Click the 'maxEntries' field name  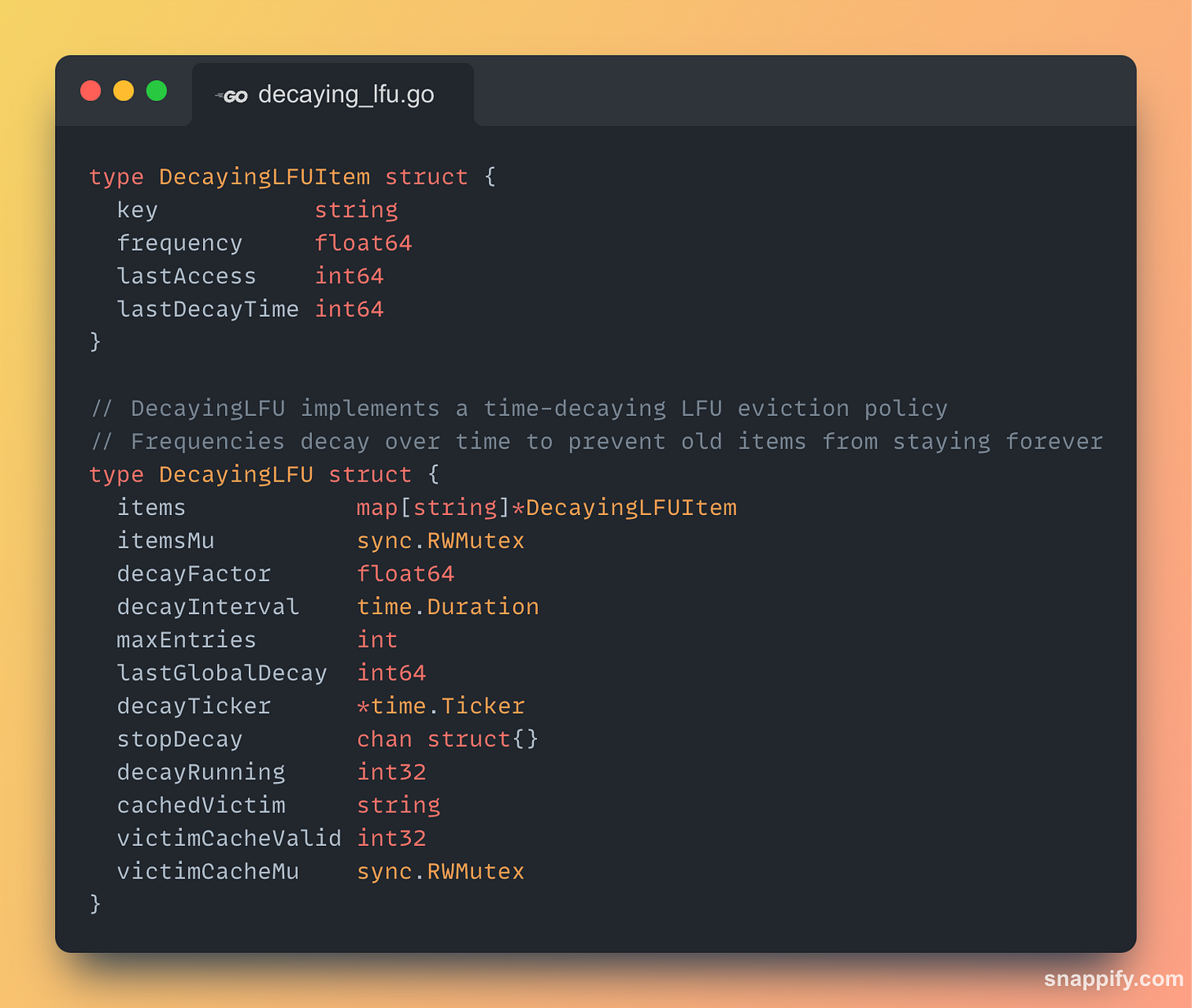coord(187,640)
